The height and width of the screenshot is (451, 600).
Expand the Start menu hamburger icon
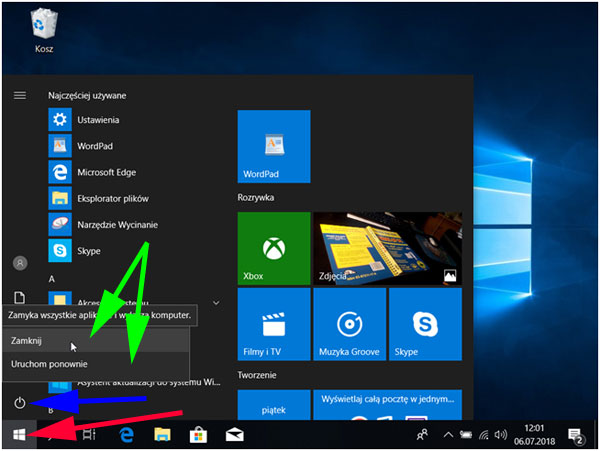(x=20, y=95)
